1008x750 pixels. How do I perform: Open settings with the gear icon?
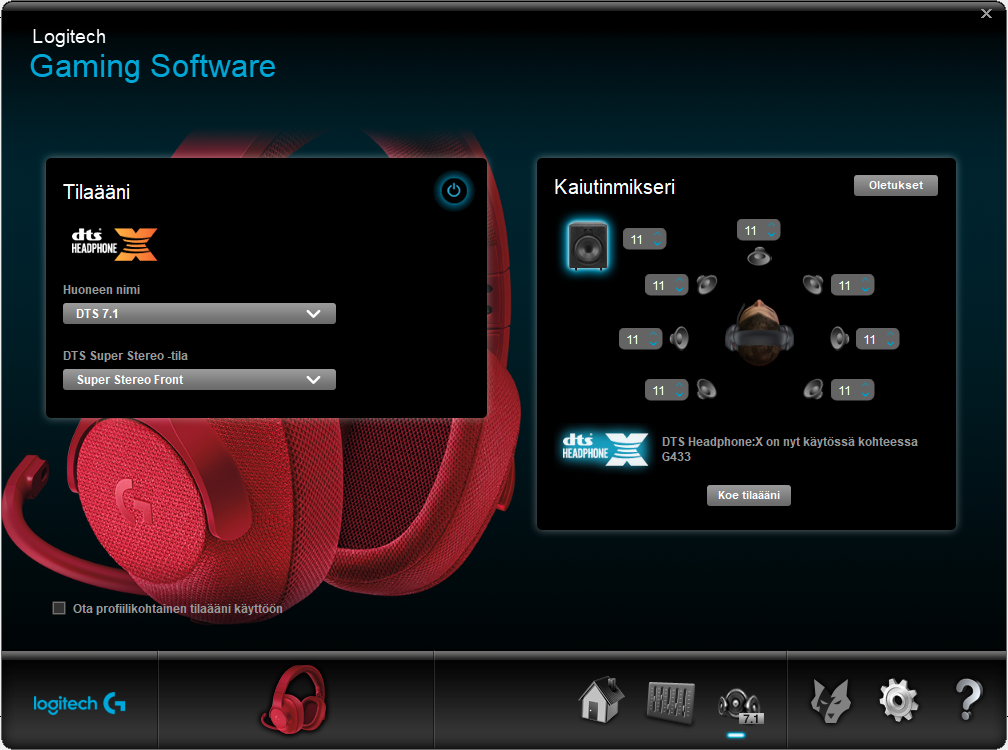click(899, 701)
